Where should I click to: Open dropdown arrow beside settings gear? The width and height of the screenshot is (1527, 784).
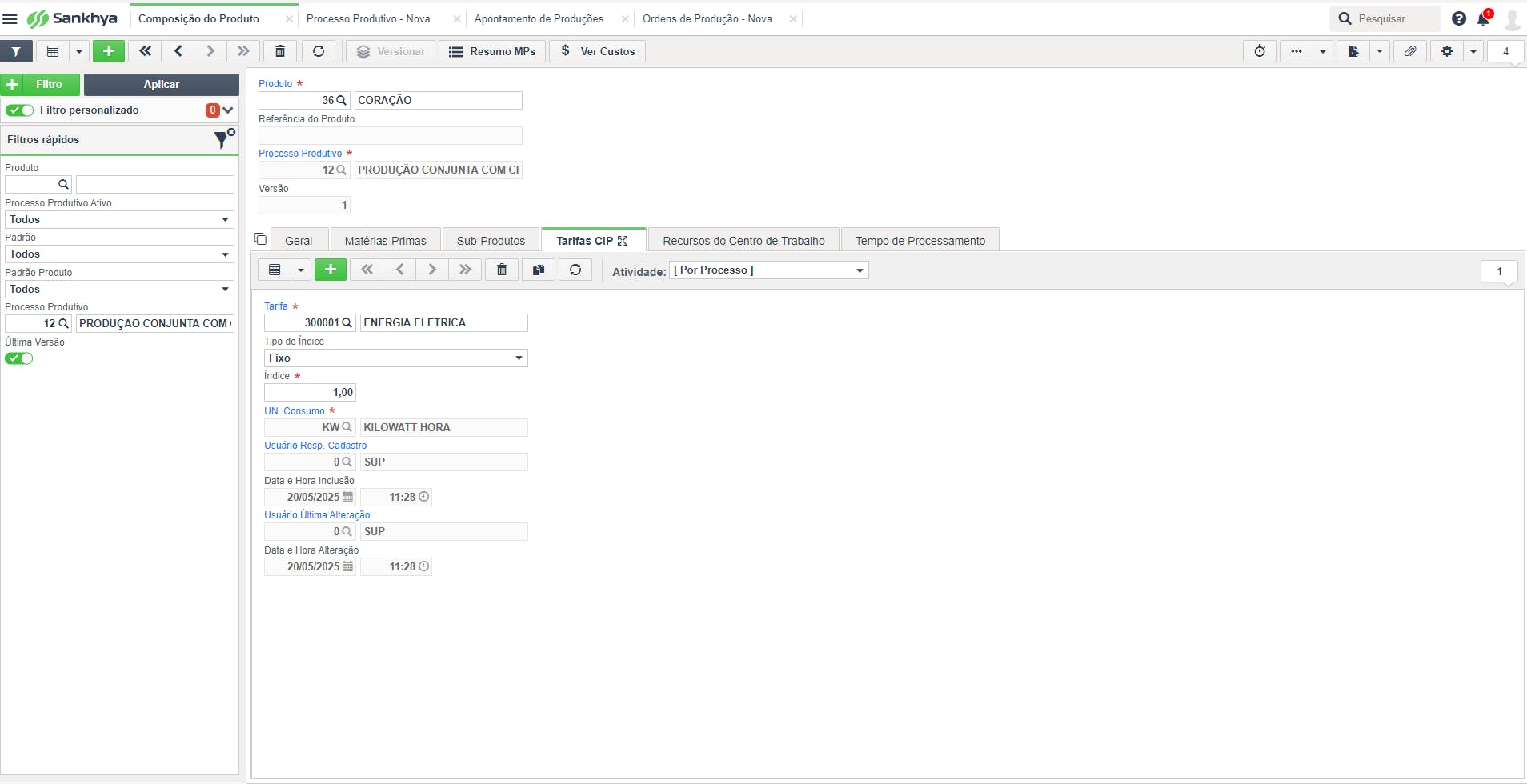[x=1473, y=51]
